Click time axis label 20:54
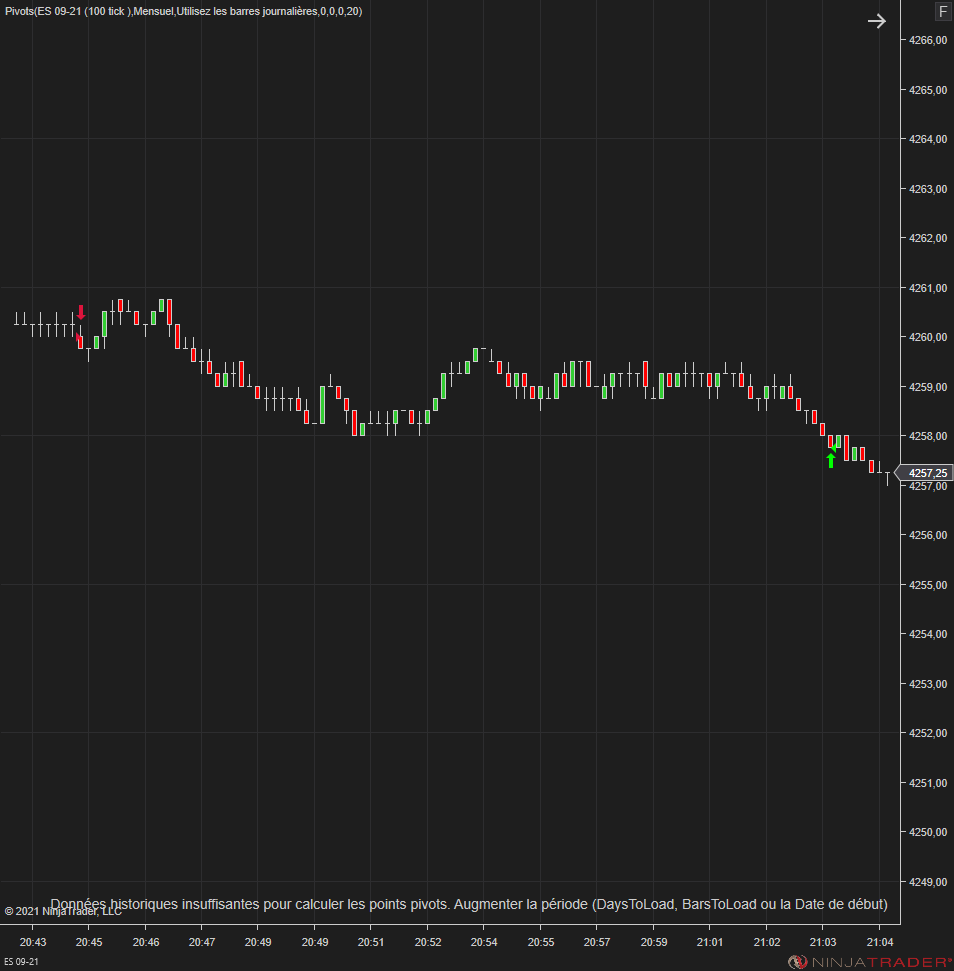The width and height of the screenshot is (954, 971). [484, 942]
